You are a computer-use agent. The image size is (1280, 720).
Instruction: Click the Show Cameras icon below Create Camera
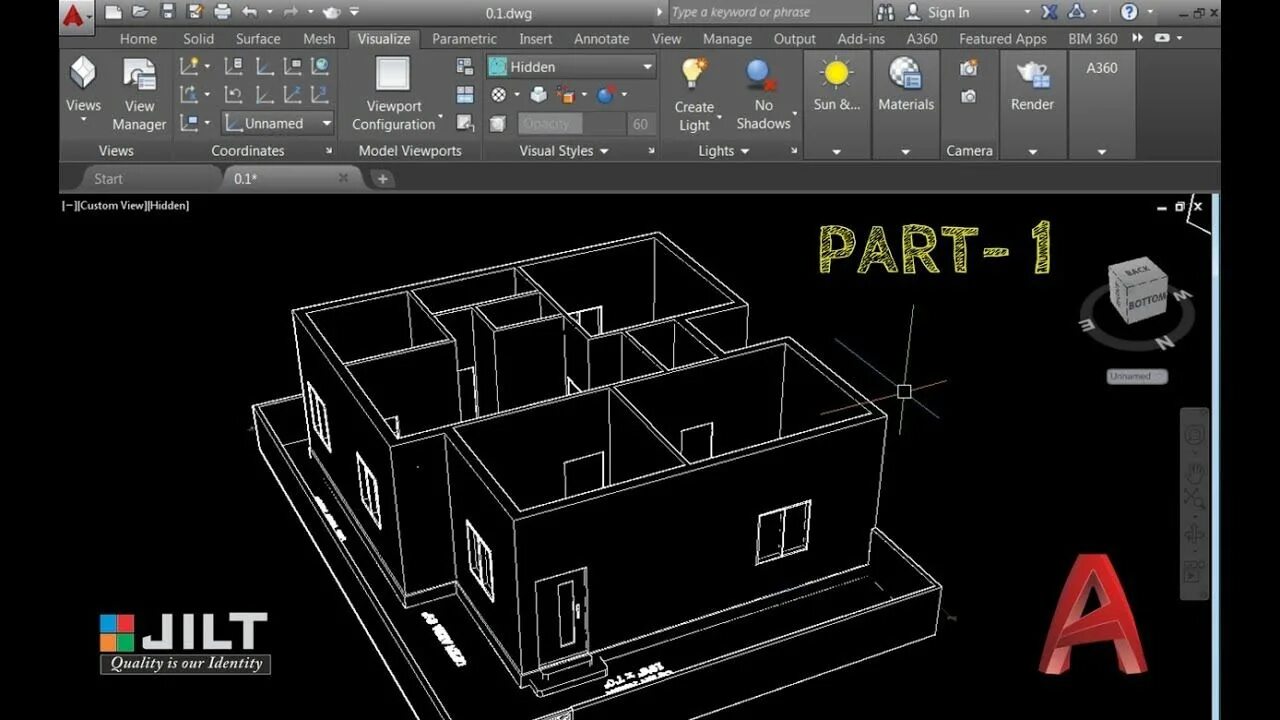point(968,97)
